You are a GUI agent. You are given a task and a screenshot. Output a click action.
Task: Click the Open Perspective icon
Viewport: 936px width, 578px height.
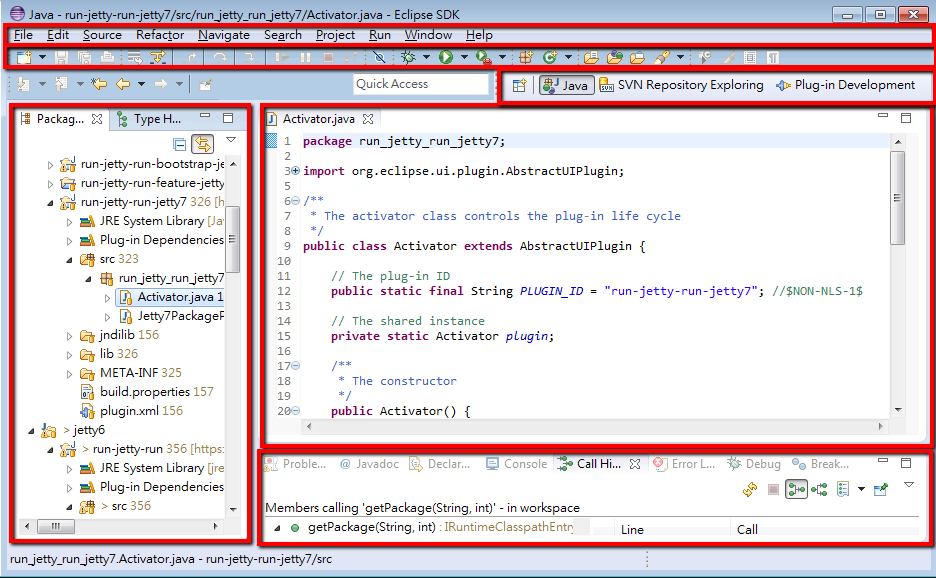point(519,85)
